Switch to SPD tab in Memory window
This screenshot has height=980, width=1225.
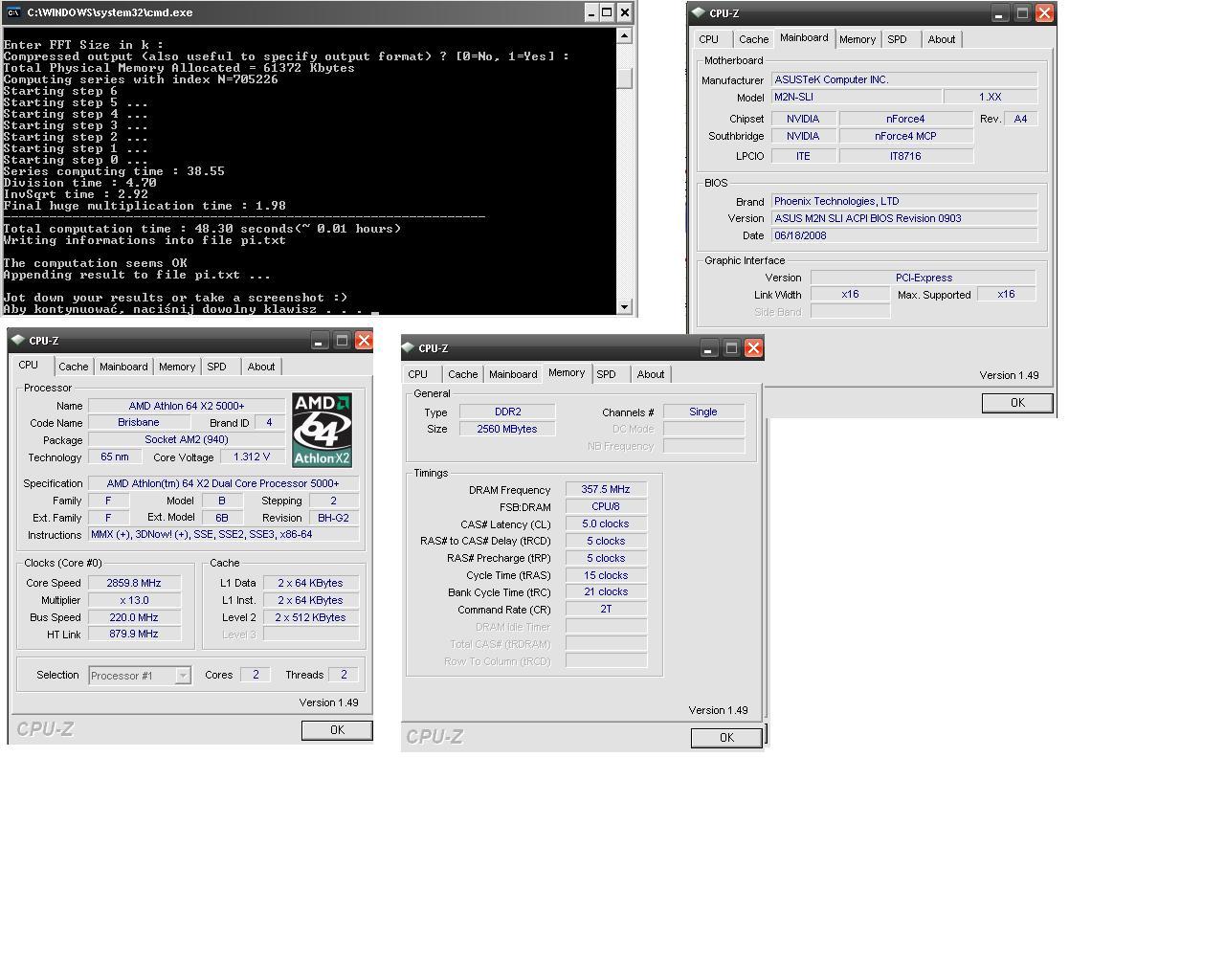point(607,374)
